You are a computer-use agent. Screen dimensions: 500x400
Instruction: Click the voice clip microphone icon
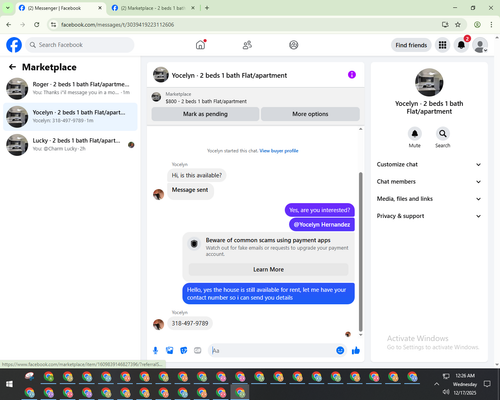pos(155,350)
